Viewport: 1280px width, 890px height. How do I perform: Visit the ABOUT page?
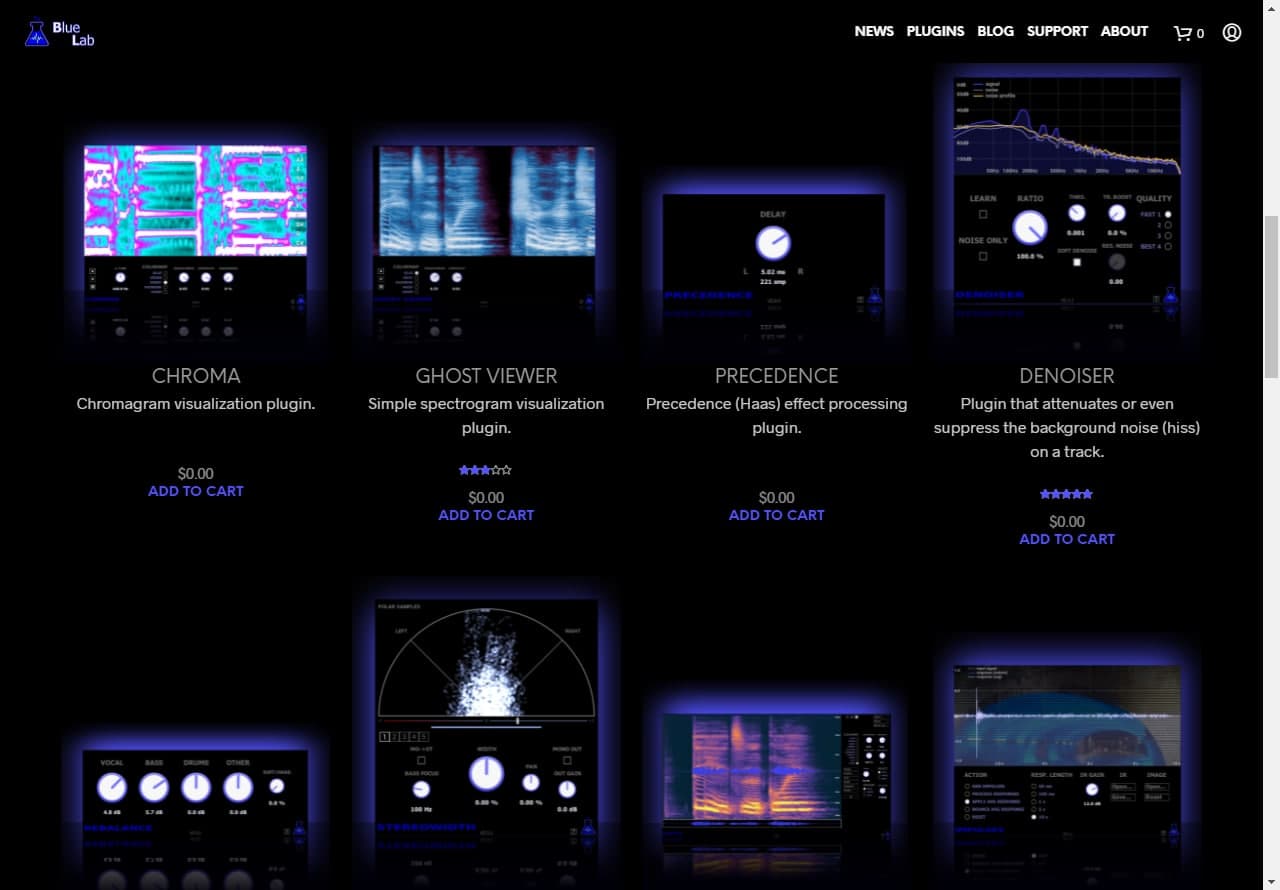[x=1124, y=31]
